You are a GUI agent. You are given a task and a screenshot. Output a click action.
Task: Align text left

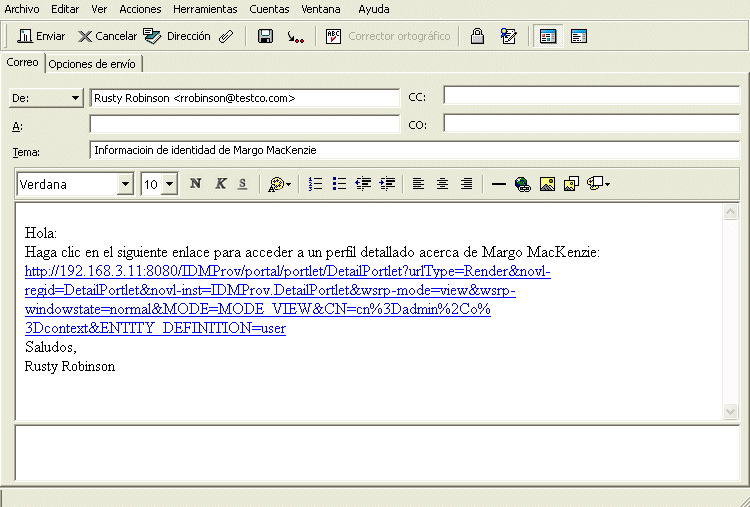point(419,184)
